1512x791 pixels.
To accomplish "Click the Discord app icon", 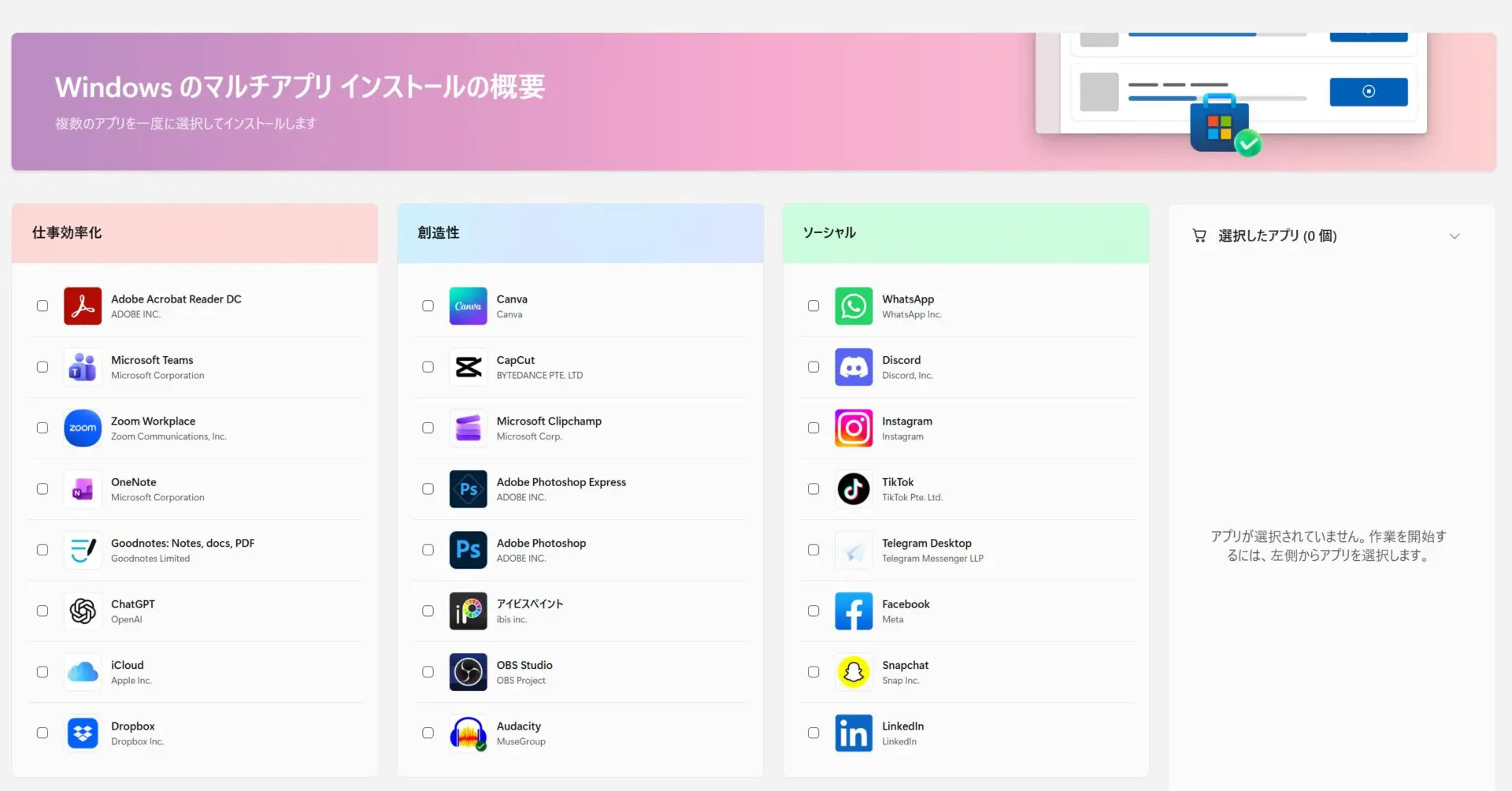I will [x=854, y=367].
